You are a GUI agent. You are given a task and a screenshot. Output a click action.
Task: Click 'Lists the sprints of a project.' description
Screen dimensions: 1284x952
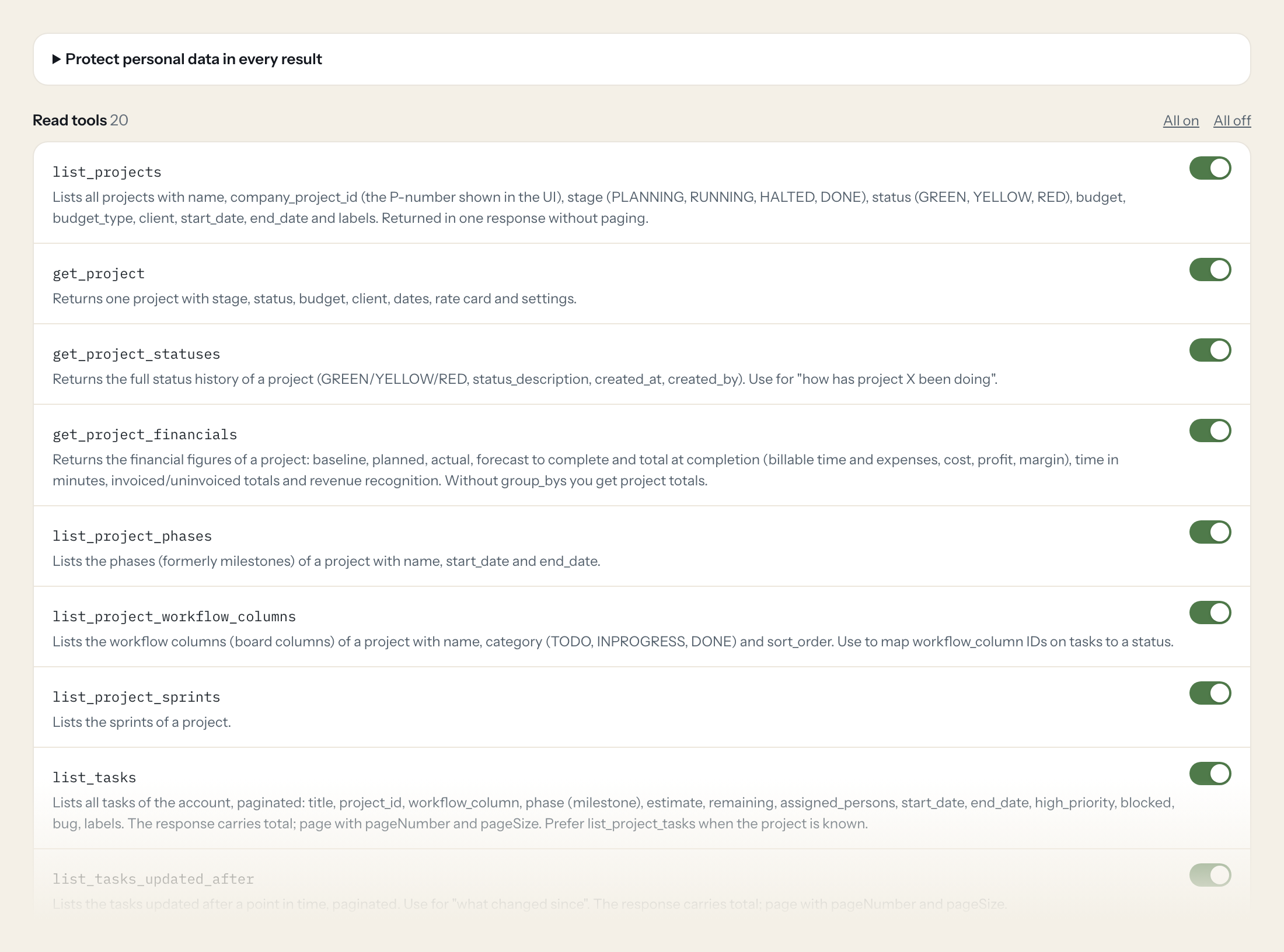pyautogui.click(x=142, y=722)
